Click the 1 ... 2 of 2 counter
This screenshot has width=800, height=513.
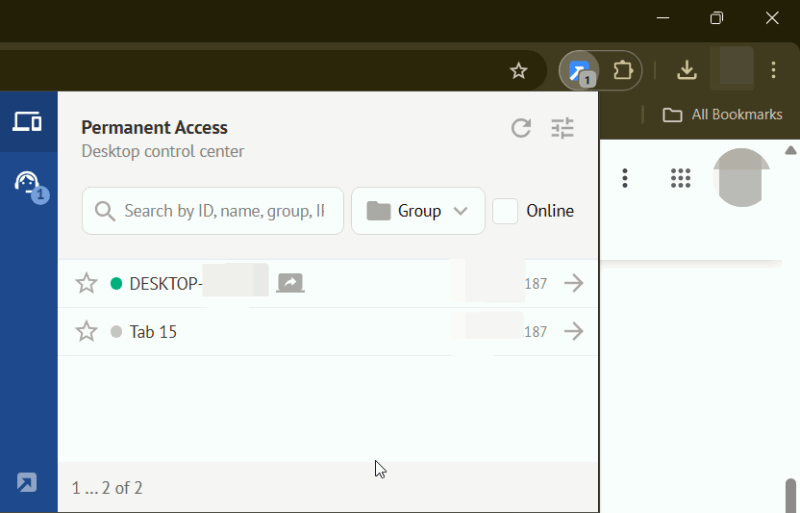pyautogui.click(x=107, y=488)
